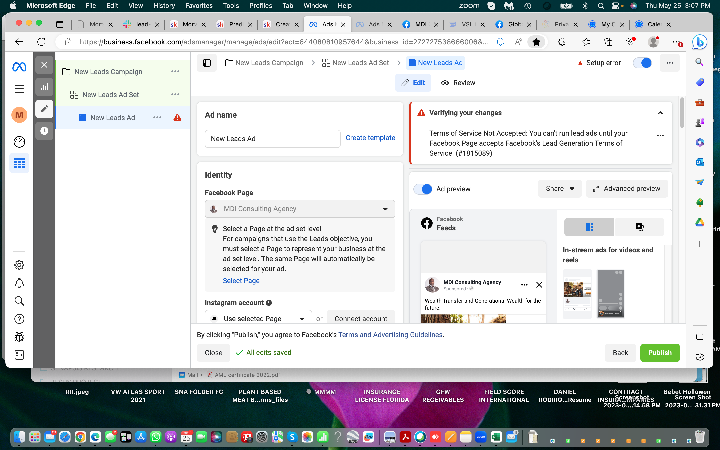Open more options for New Leads Ad Set
This screenshot has height=450, width=720.
coord(175,95)
